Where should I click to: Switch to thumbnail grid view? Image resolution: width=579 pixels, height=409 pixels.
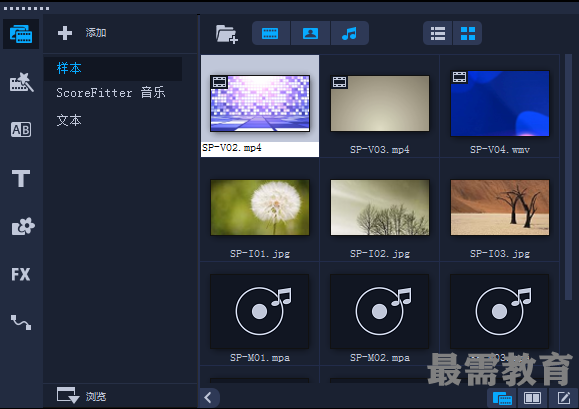point(468,34)
